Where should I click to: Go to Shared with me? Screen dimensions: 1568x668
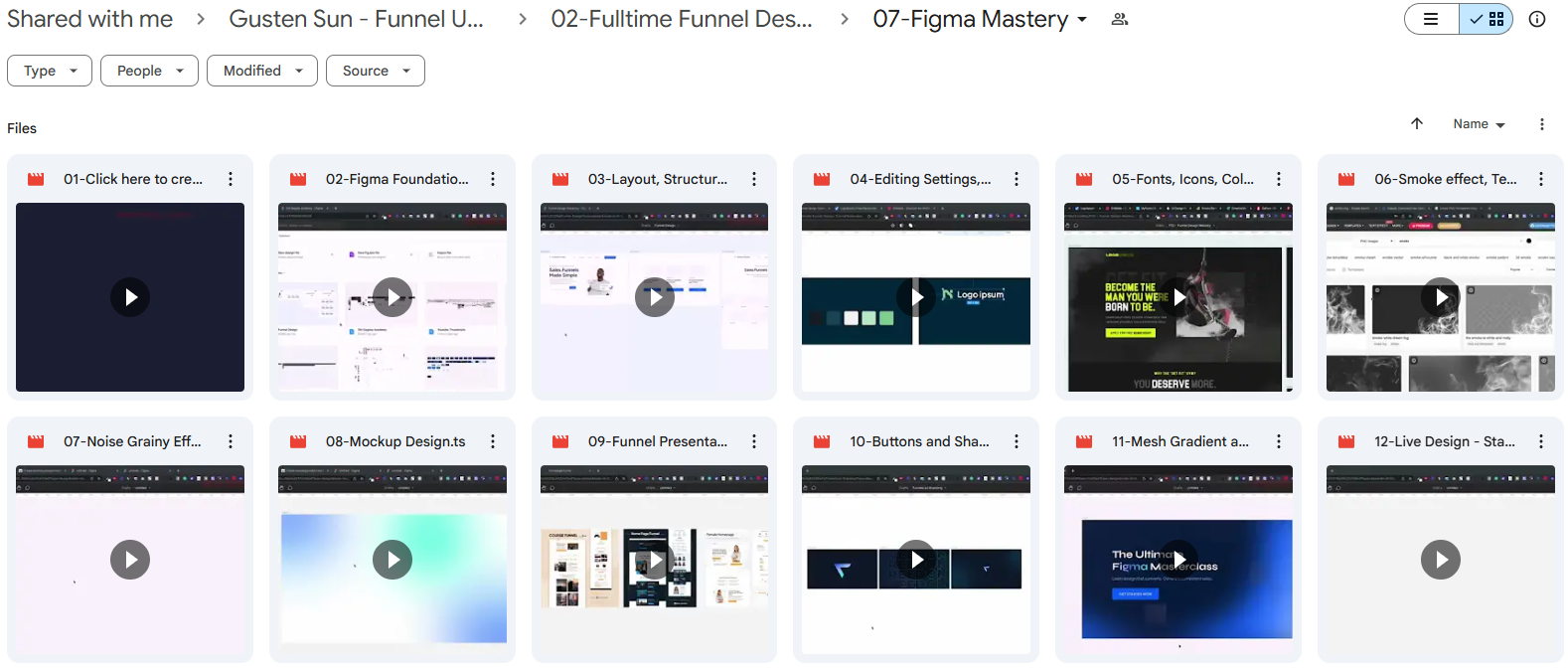89,19
